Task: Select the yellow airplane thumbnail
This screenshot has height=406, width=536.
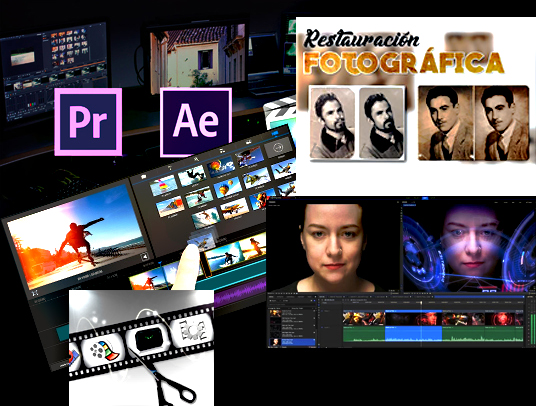Action: tap(234, 208)
